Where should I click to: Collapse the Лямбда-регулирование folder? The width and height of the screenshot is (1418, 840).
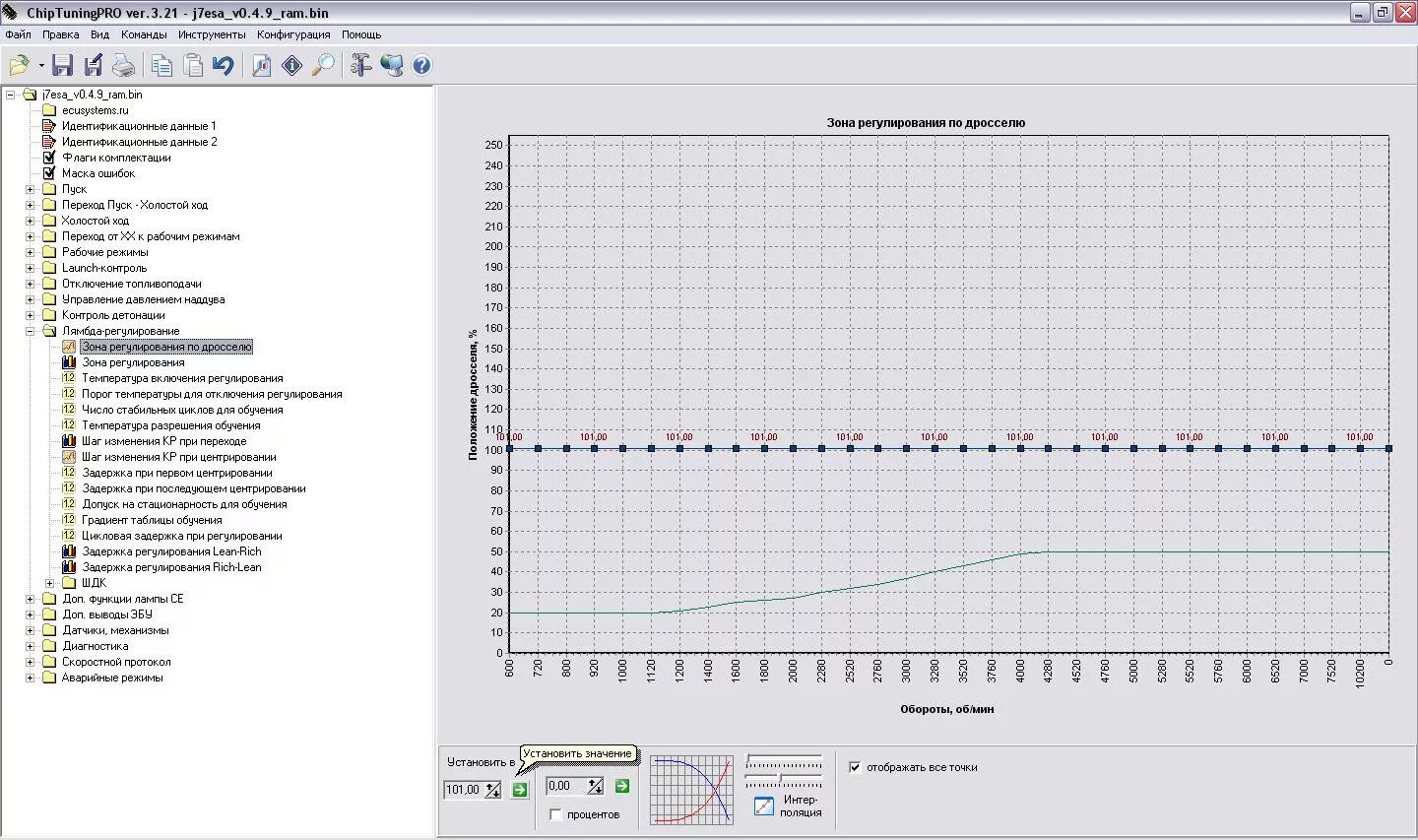pos(30,331)
